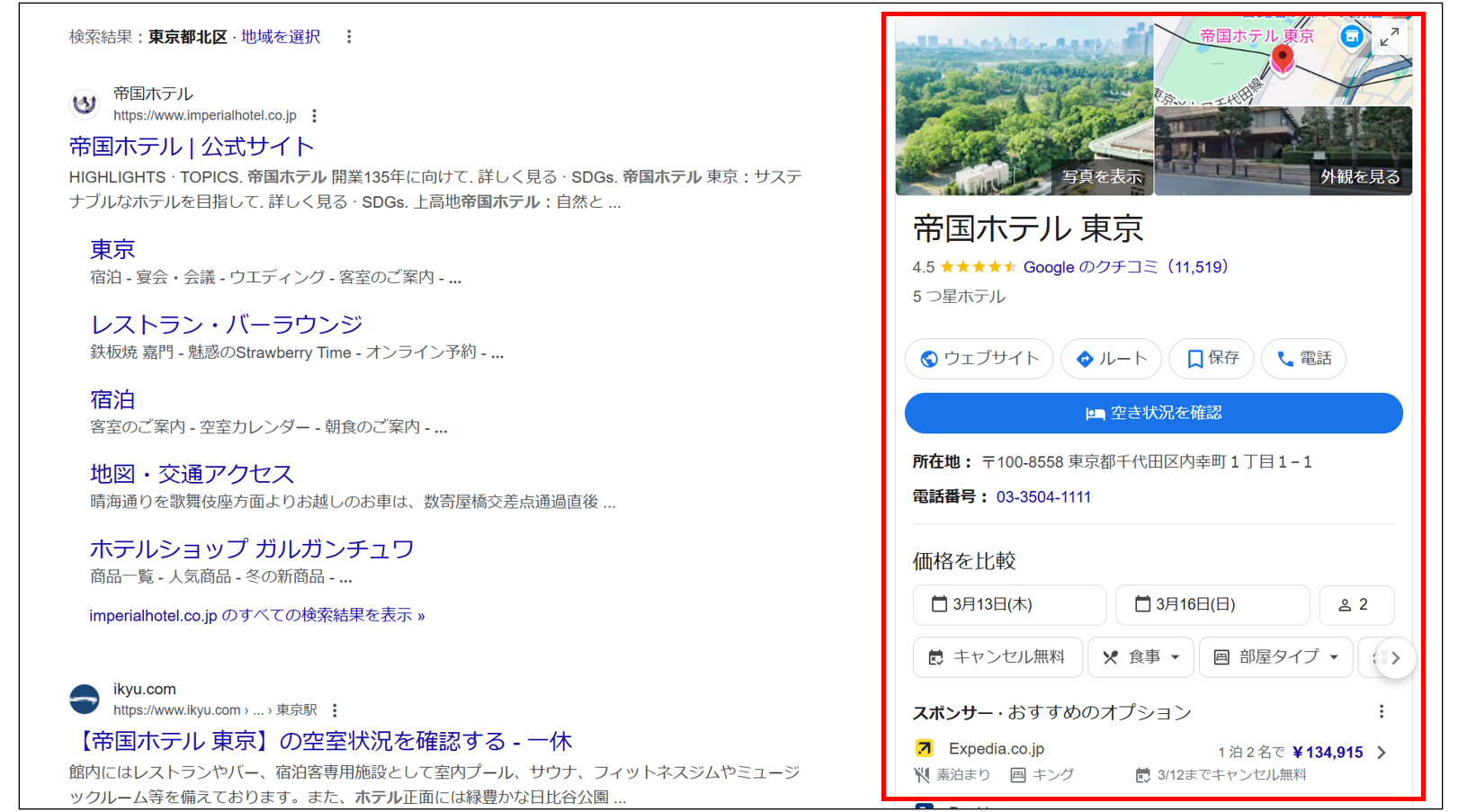1458x812 pixels.
Task: Toggle the キャンセル無料 filter chip
Action: tap(997, 657)
